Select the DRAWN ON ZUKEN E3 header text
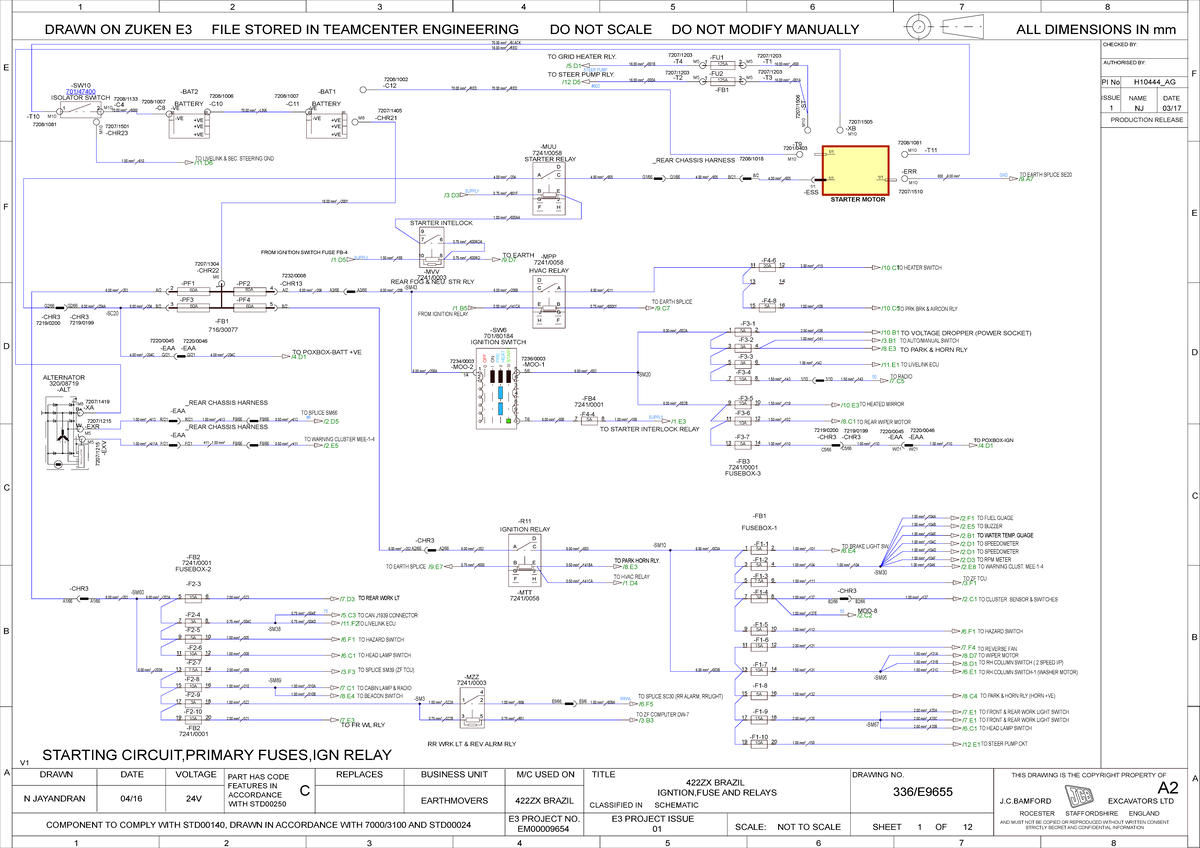The image size is (1200, 848). 118,30
